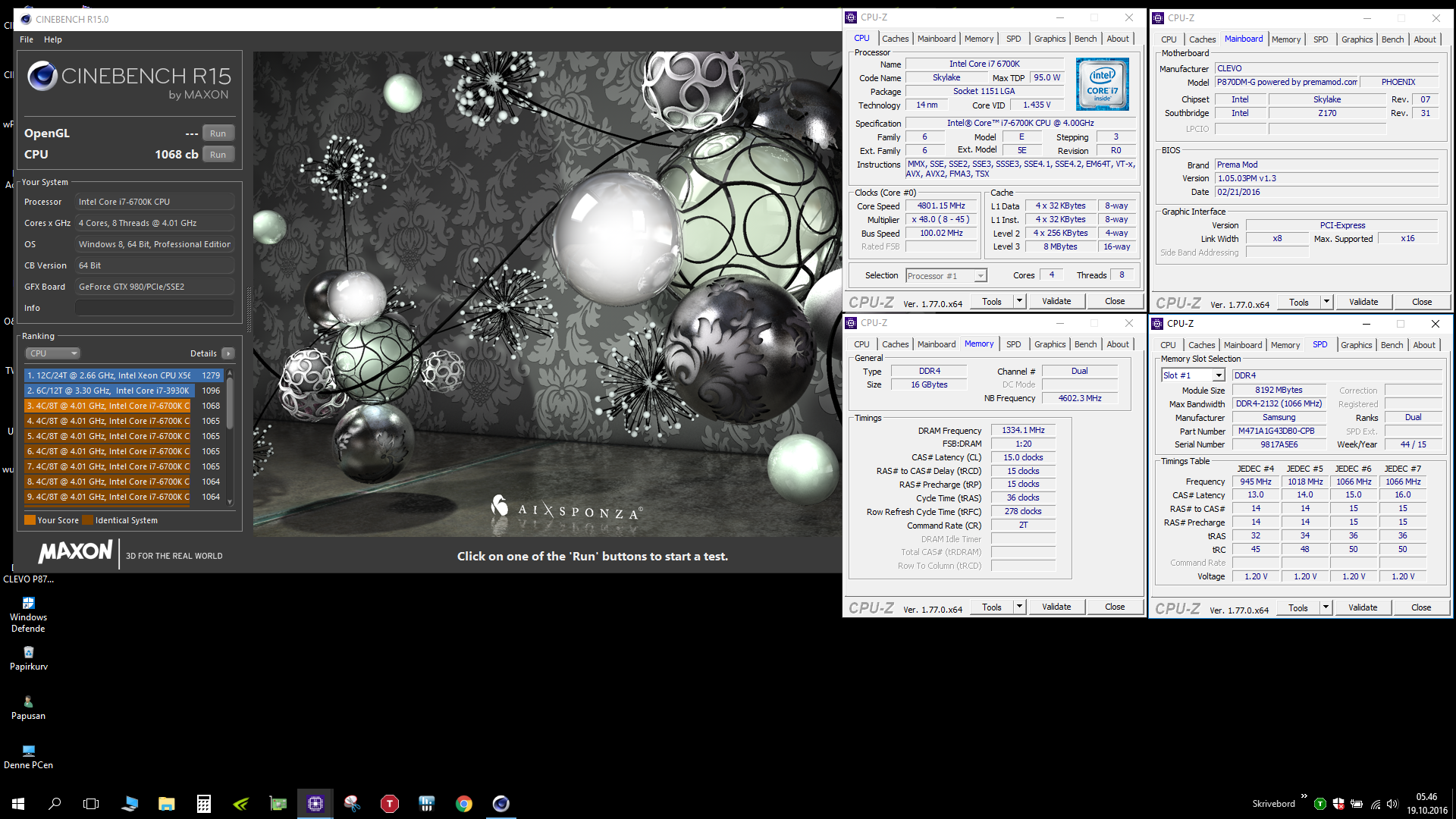Open SPD tab in Memory window
1456x819 pixels.
coord(1013,344)
